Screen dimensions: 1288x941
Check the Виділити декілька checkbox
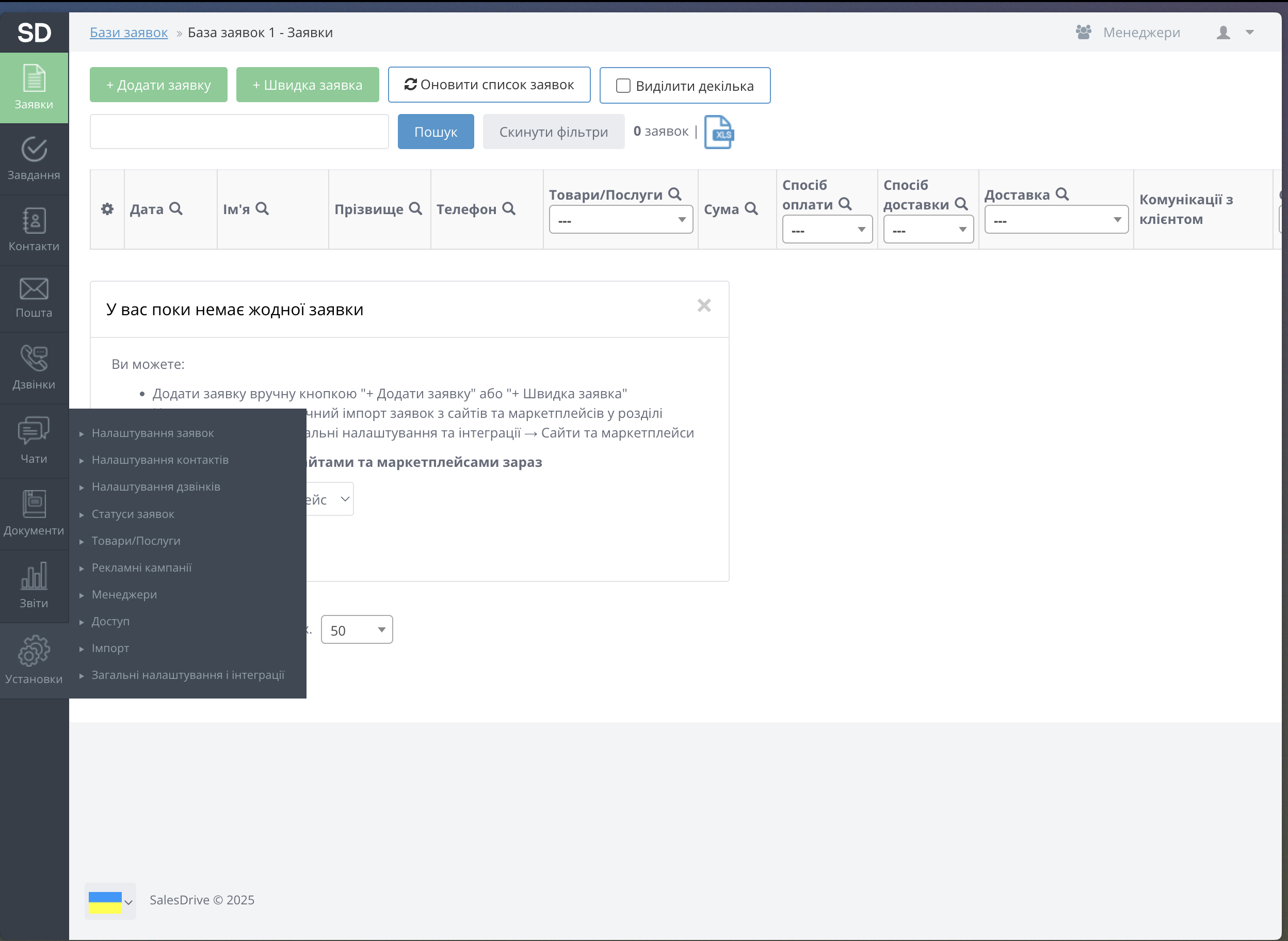point(623,86)
